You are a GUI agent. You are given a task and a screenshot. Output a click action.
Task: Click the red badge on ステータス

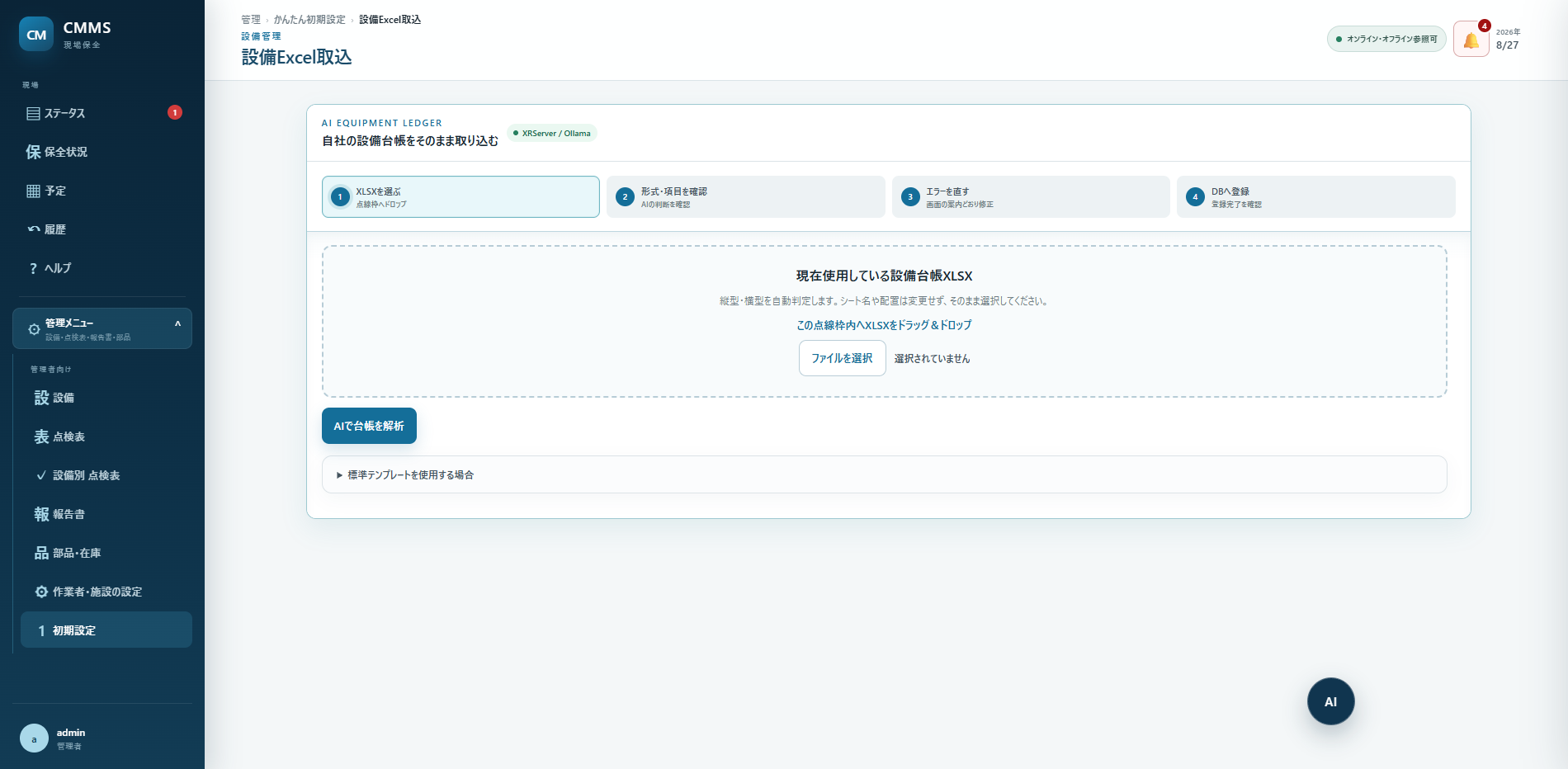[175, 112]
